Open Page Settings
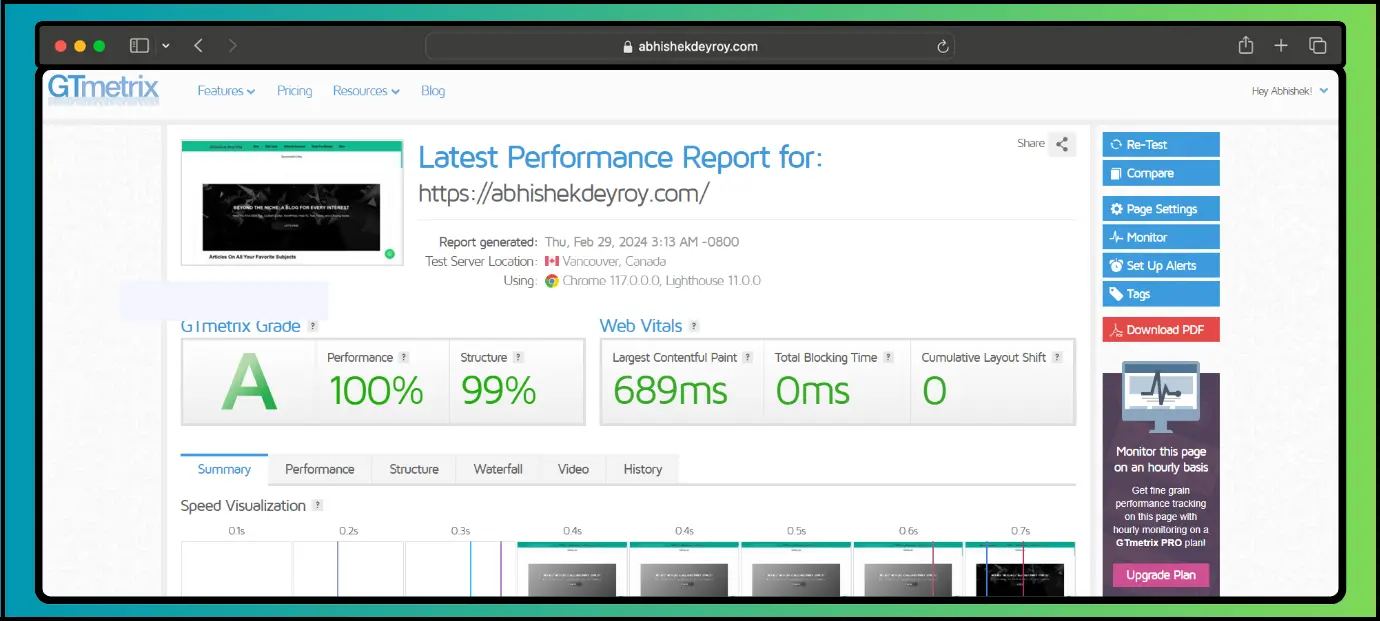Viewport: 1380px width, 621px height. point(1161,209)
